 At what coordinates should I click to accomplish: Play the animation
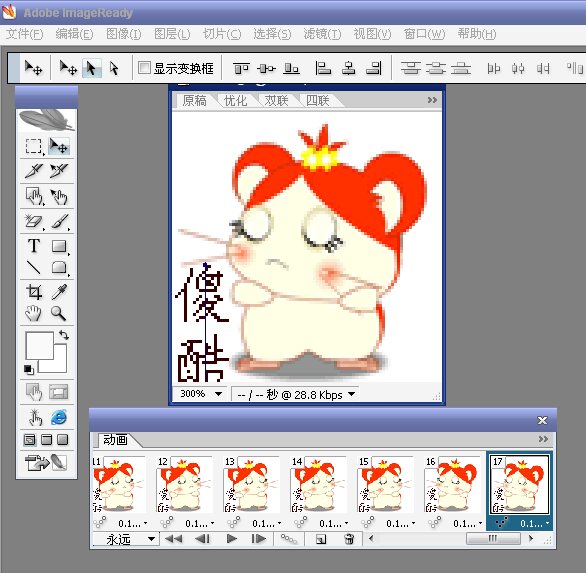tap(232, 539)
